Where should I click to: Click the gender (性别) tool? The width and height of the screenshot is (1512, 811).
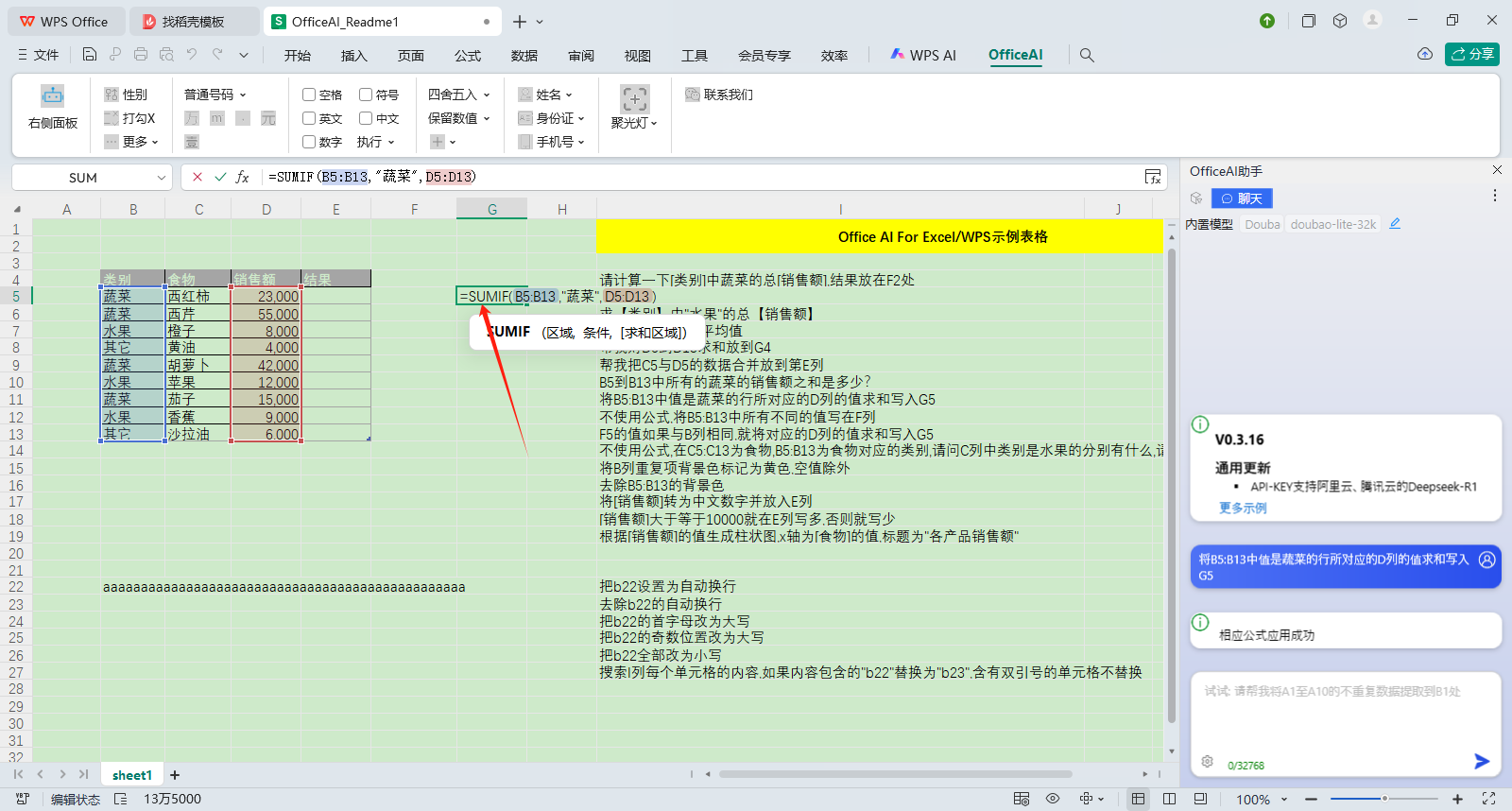click(x=127, y=95)
